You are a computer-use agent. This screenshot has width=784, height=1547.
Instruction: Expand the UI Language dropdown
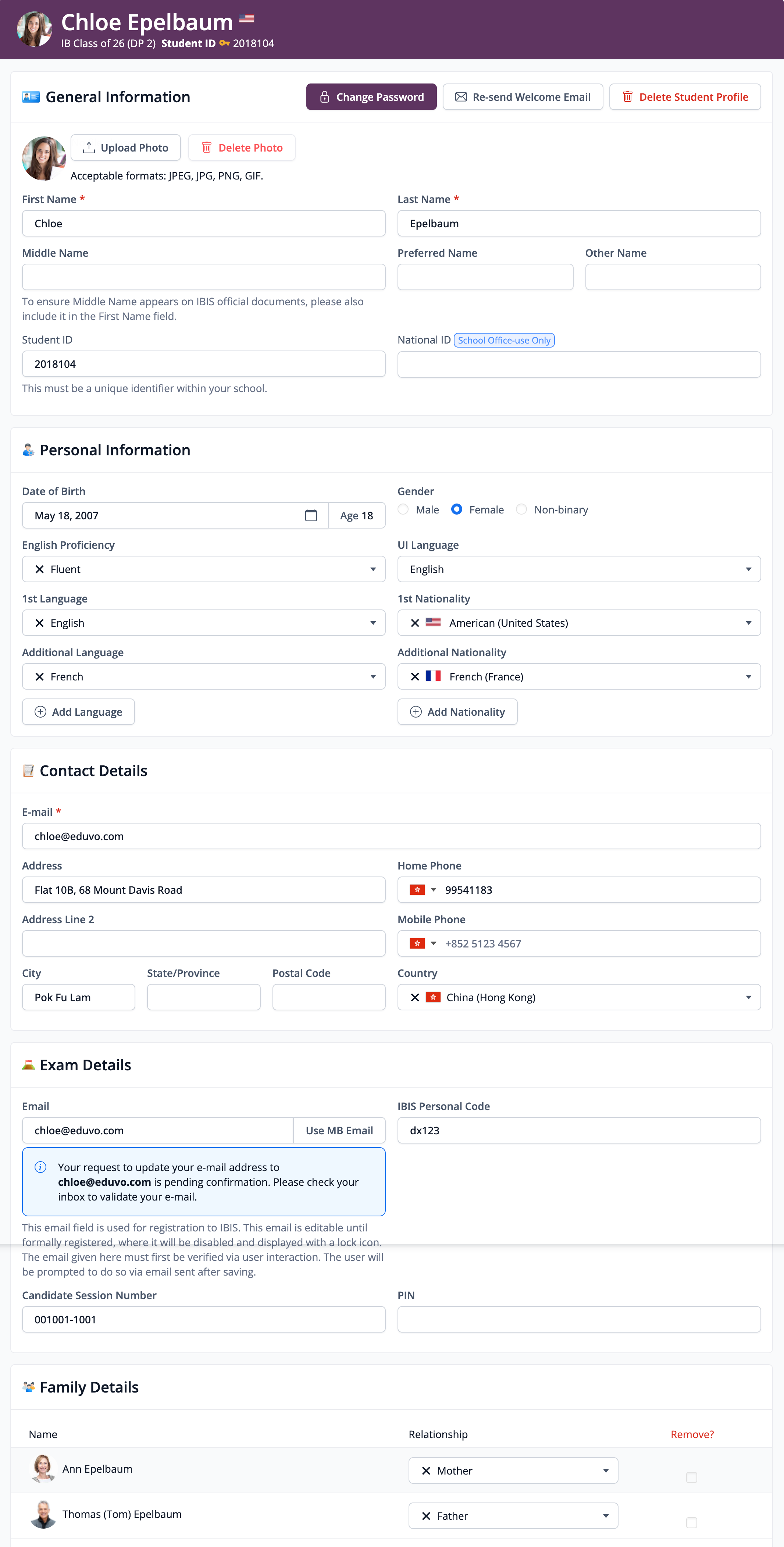coord(748,569)
